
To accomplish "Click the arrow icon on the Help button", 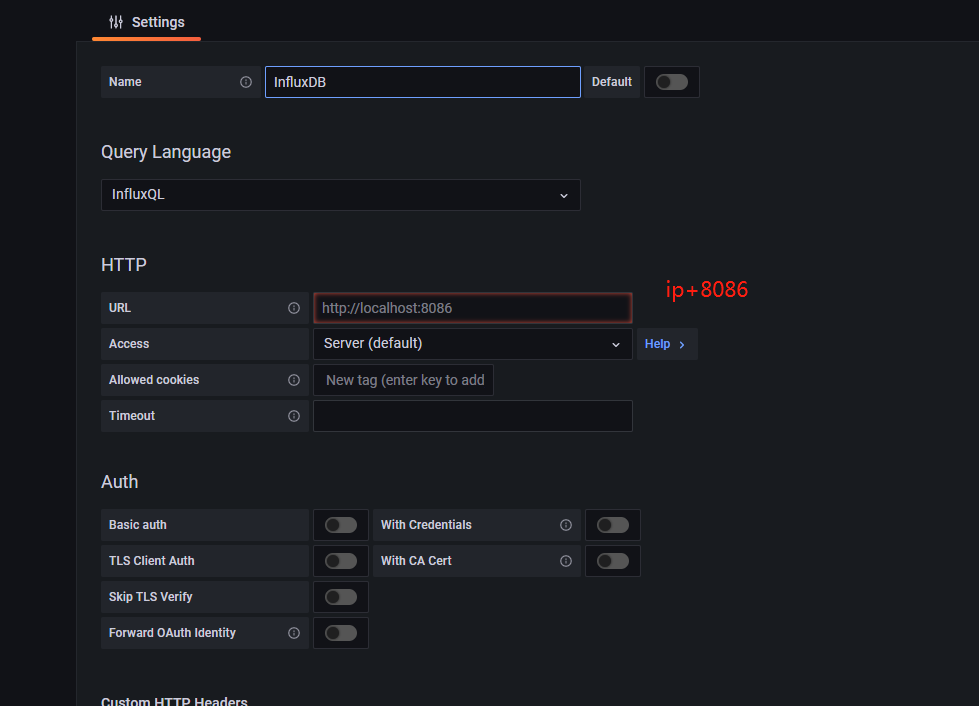I will tap(682, 345).
